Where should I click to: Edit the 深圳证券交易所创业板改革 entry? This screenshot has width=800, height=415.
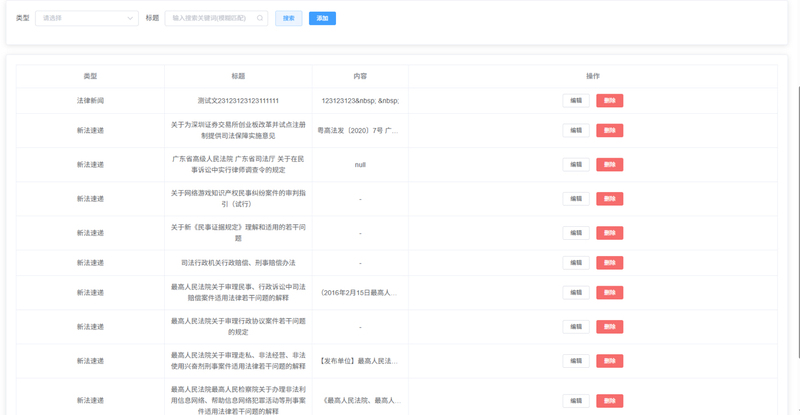(x=576, y=130)
